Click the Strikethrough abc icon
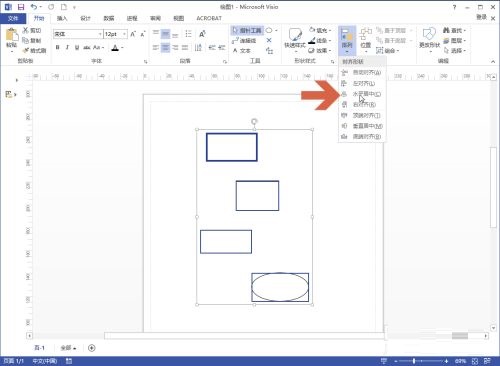The image size is (500, 366). (x=87, y=47)
